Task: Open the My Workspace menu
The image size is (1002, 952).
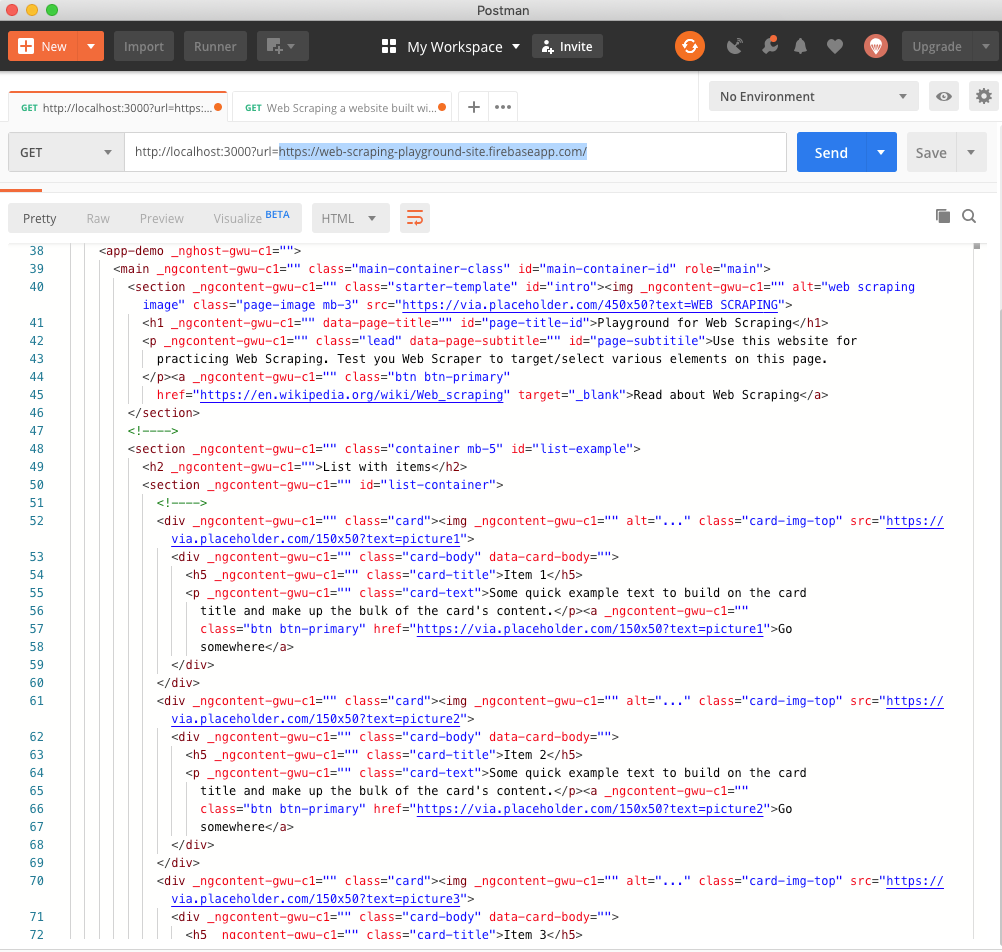Action: (x=453, y=46)
